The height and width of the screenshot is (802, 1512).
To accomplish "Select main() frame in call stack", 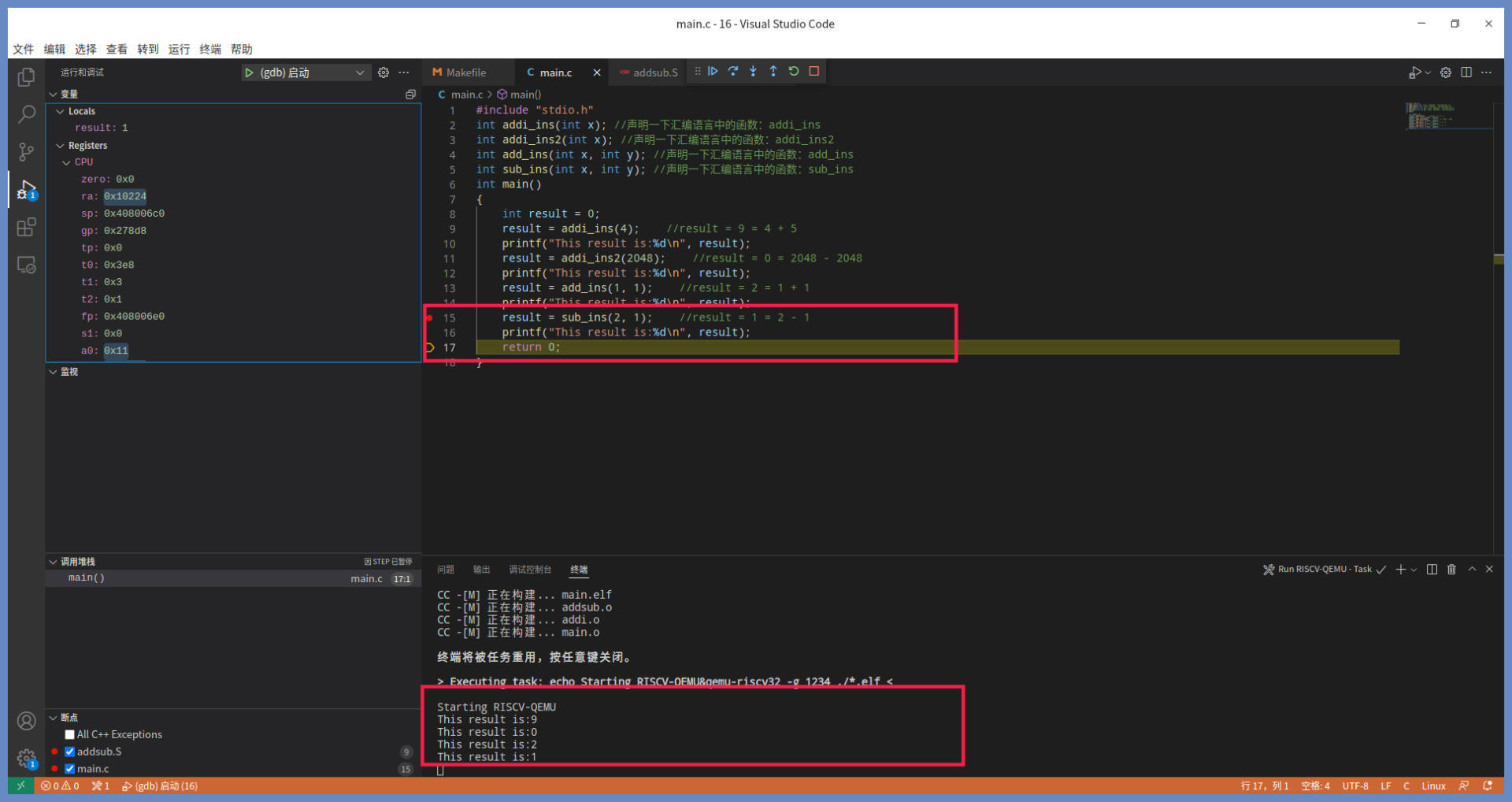I will tap(87, 578).
